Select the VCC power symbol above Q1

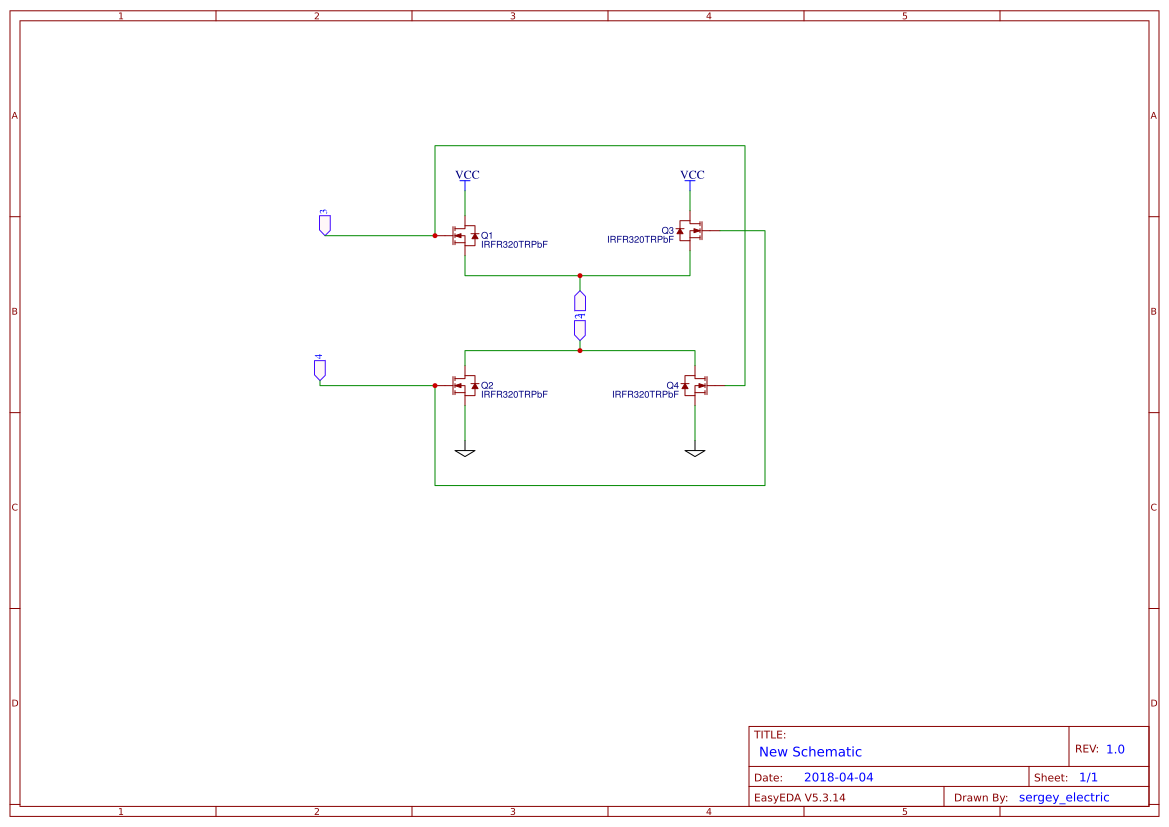coord(467,176)
